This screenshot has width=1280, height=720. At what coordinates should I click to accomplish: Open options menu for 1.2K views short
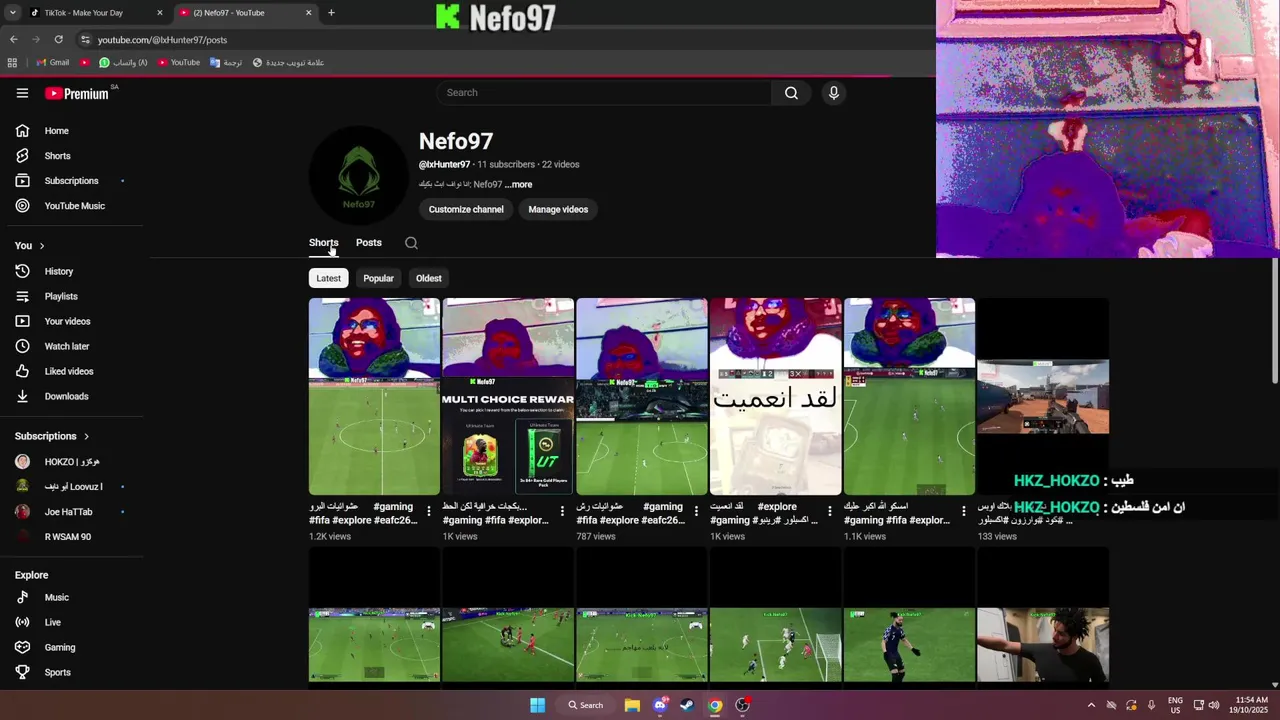click(429, 511)
